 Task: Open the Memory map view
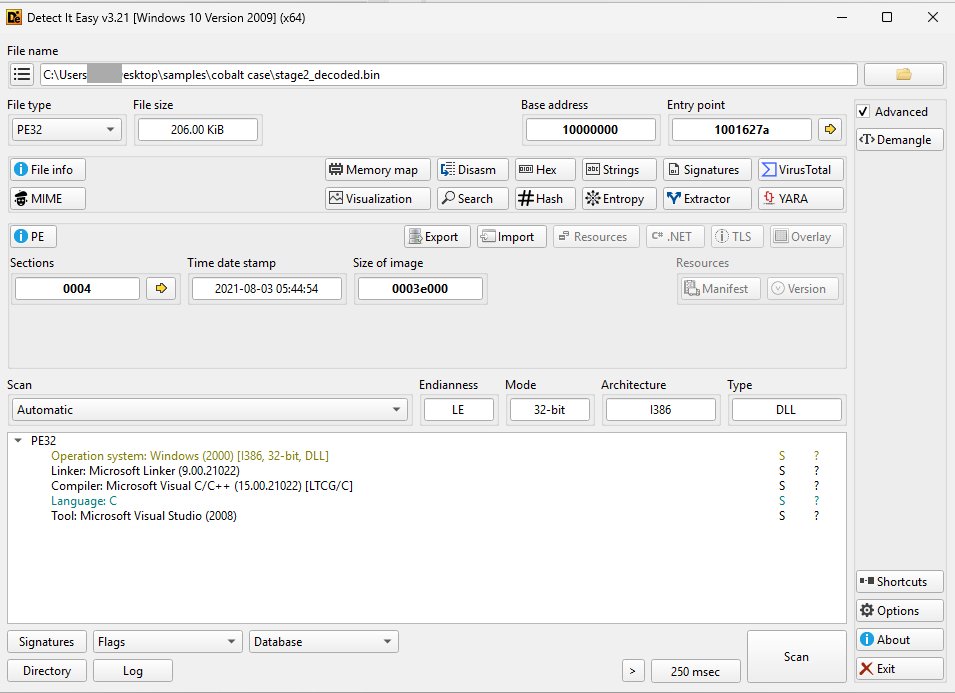point(378,170)
